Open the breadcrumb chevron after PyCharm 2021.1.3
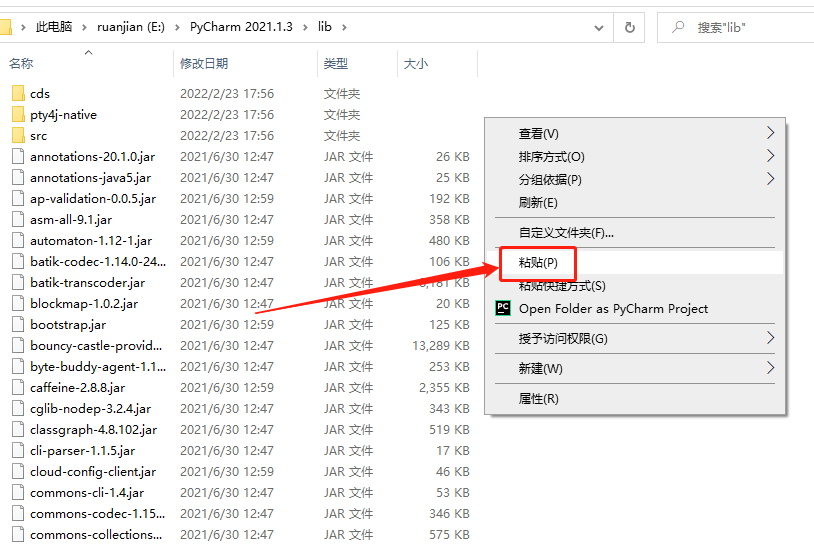The image size is (814, 546). 305,27
